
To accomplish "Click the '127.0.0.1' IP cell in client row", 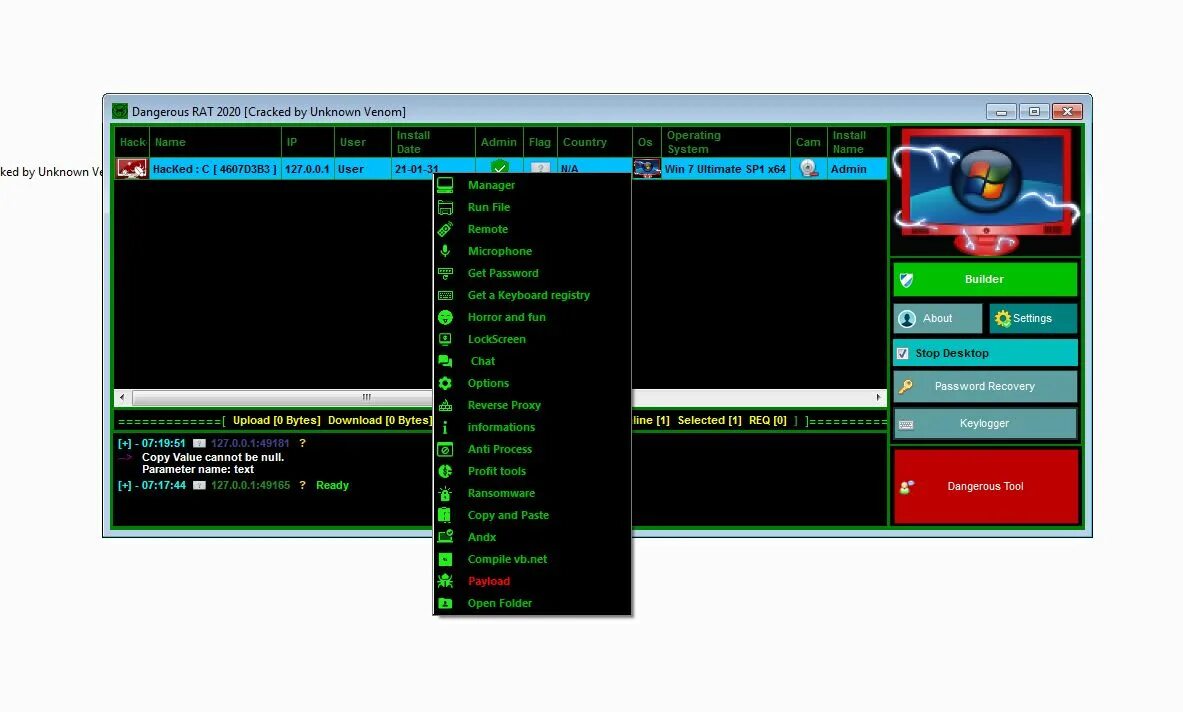I will [307, 169].
